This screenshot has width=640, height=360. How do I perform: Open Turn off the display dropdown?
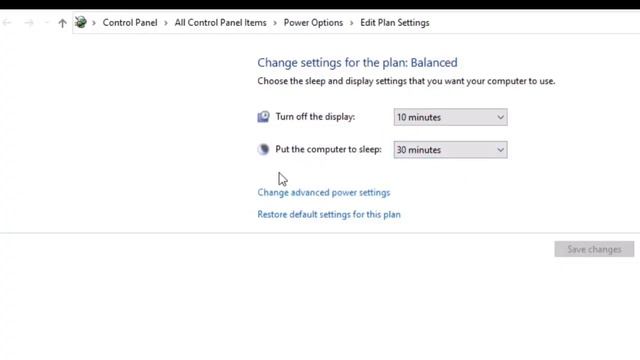pos(451,117)
